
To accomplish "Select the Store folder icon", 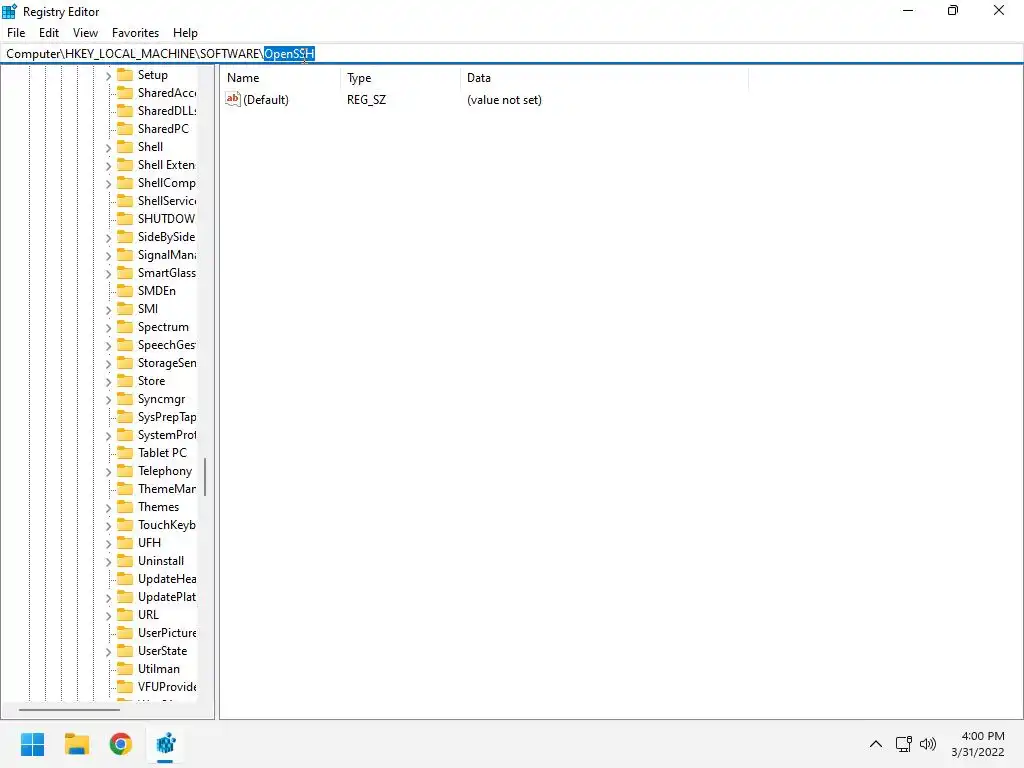I will (x=125, y=381).
